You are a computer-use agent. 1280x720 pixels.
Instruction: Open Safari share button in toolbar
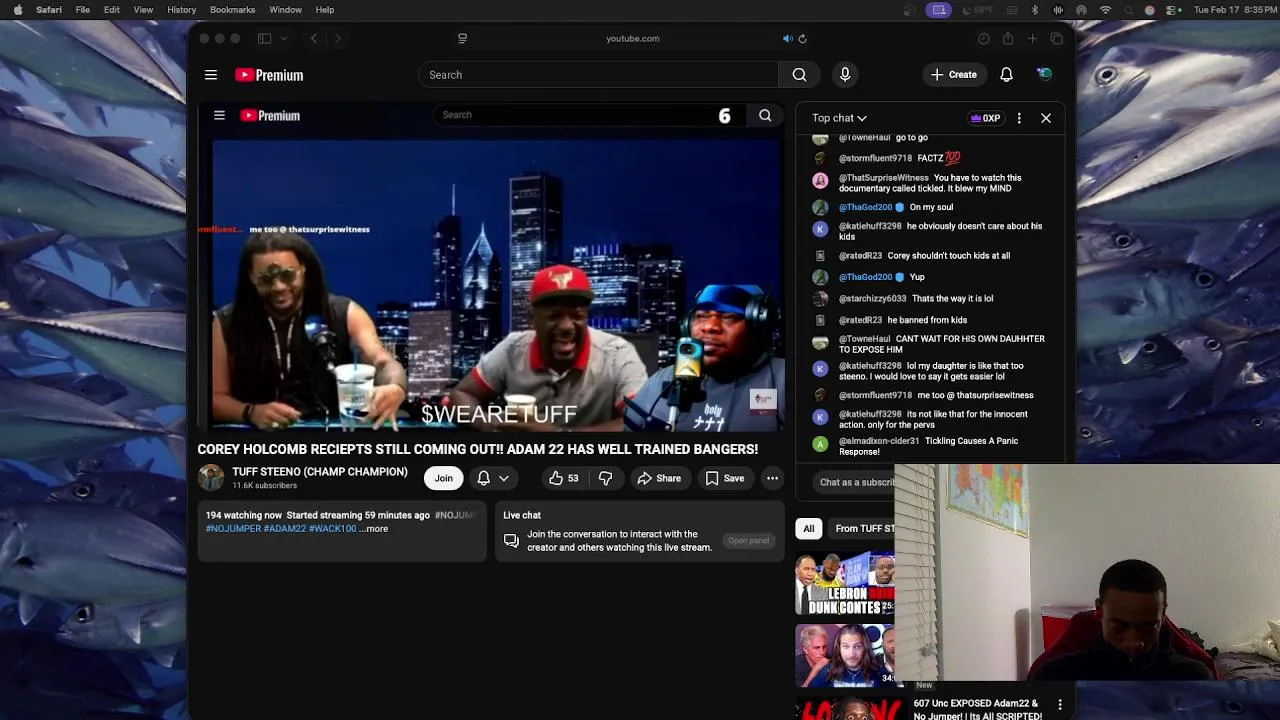pyautogui.click(x=1008, y=39)
